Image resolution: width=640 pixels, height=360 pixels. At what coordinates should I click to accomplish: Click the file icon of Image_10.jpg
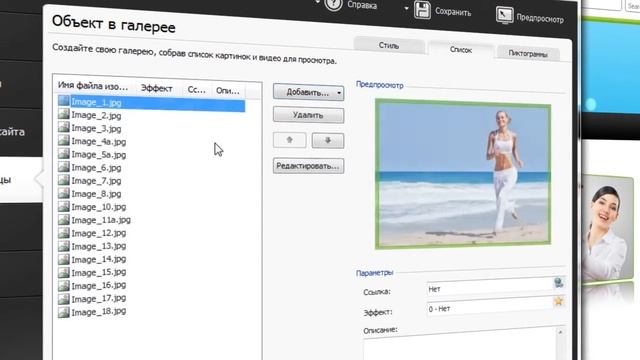tap(63, 206)
